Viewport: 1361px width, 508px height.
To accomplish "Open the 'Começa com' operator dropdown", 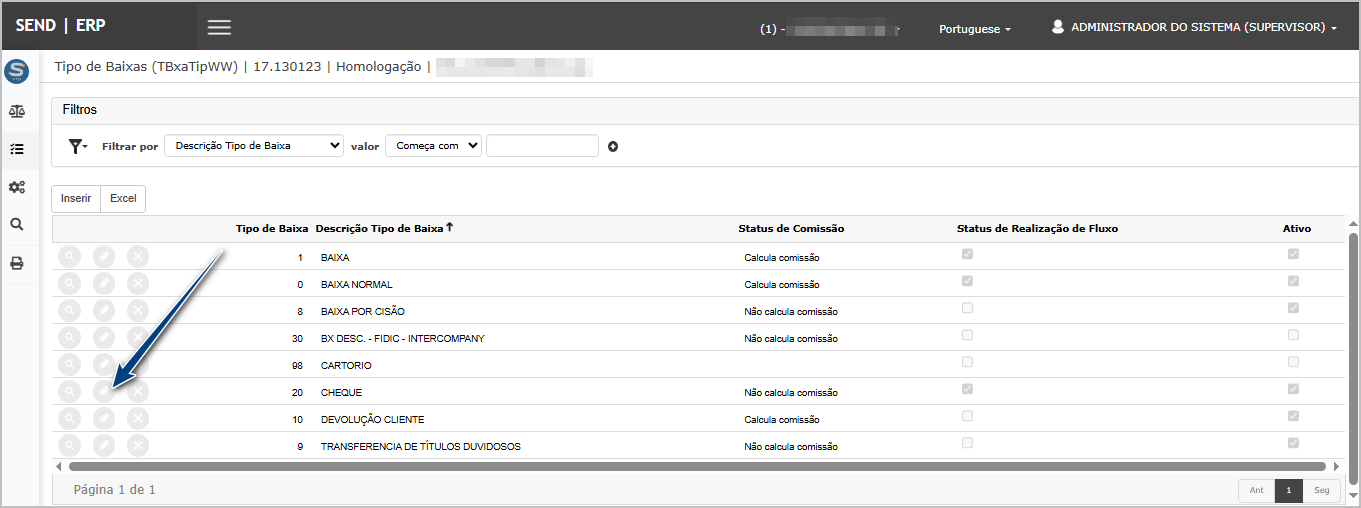I will point(433,146).
